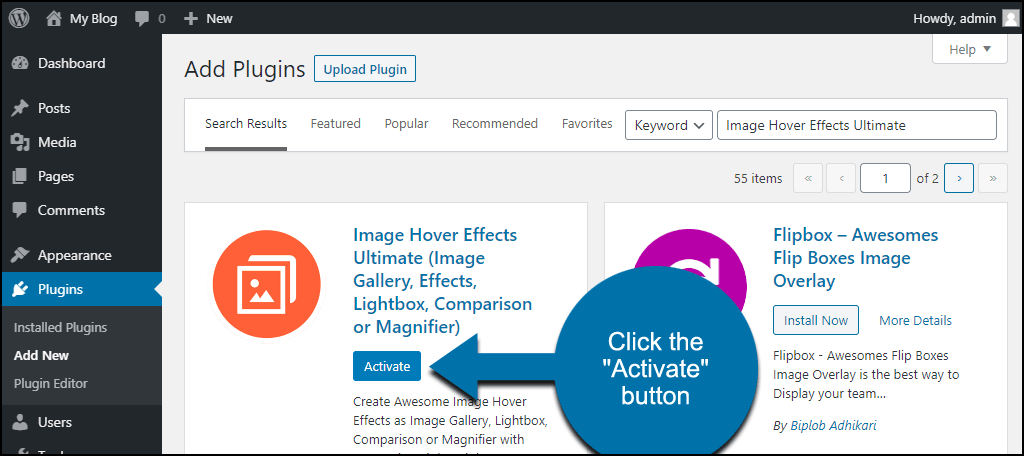Go to the next results page

click(959, 178)
